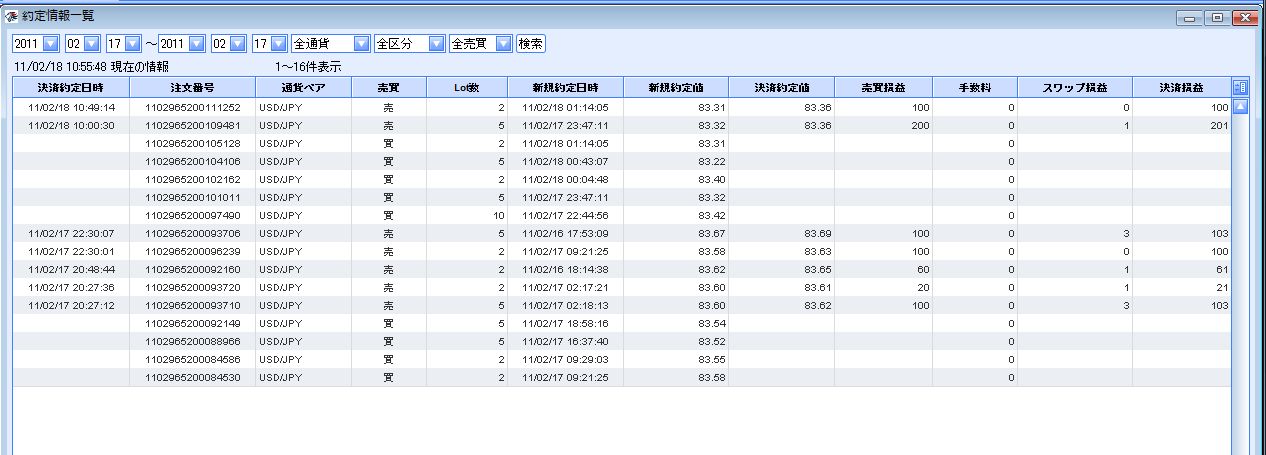Image resolution: width=1266 pixels, height=455 pixels.
Task: Sort by 通貨ペア column header
Action: tap(303, 87)
